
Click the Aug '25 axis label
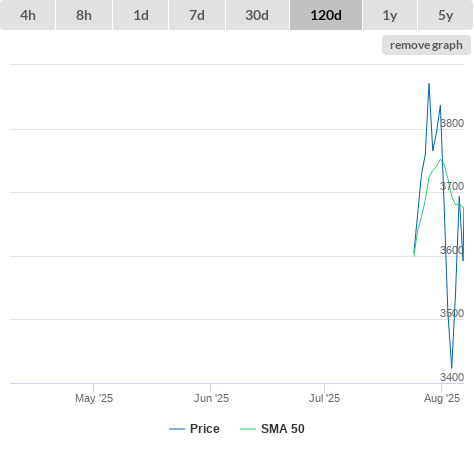442,398
